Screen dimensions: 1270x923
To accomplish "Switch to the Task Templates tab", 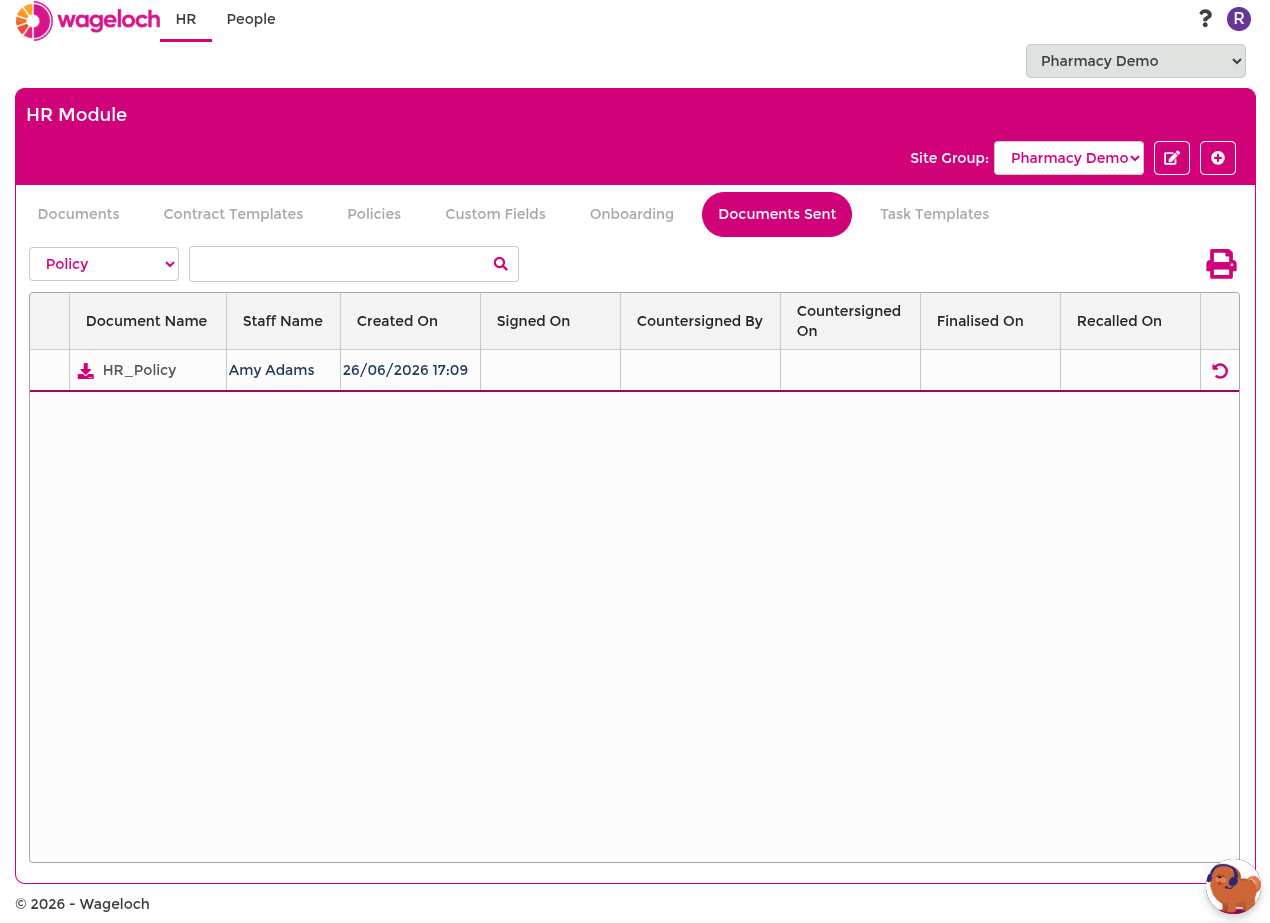I will [x=935, y=214].
